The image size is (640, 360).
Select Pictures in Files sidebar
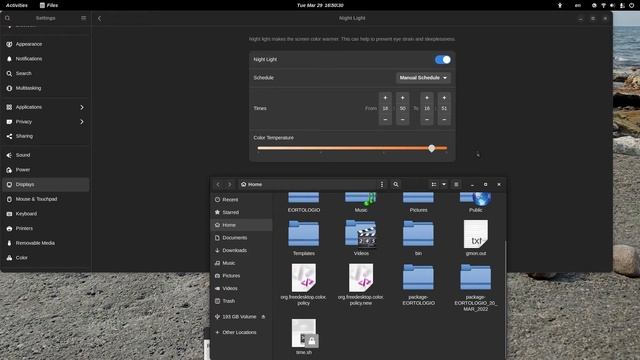click(x=242, y=276)
